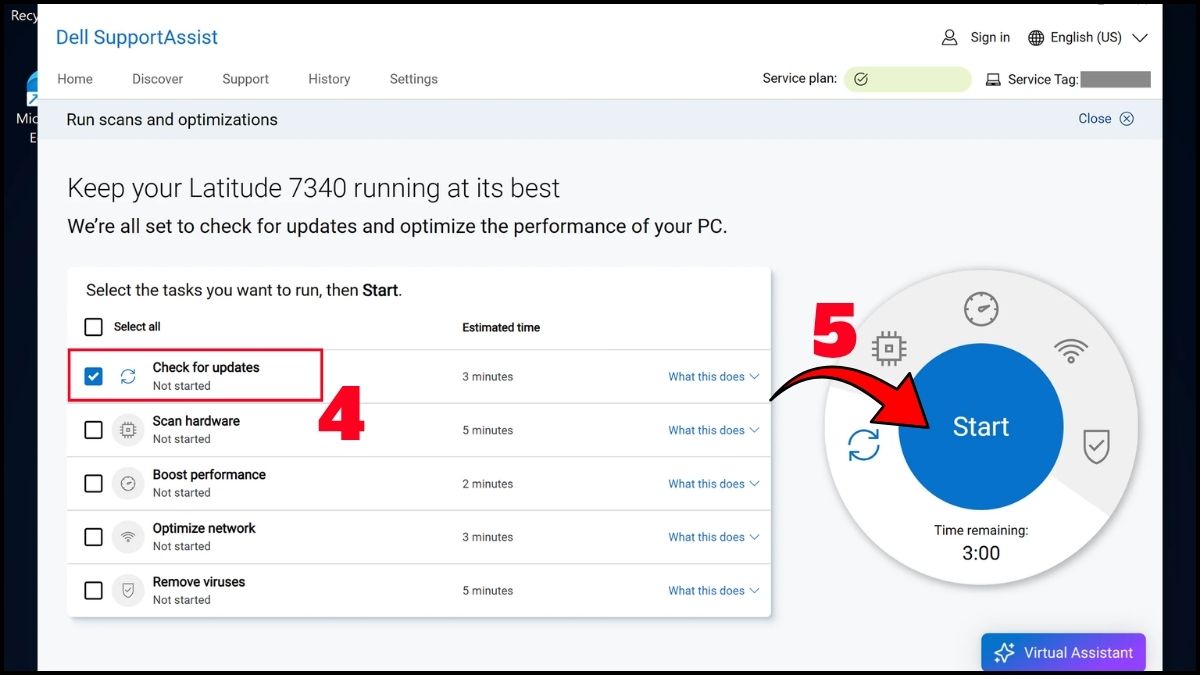Click the Check for updates task name
Screen dimensions: 1200x675
coord(206,367)
